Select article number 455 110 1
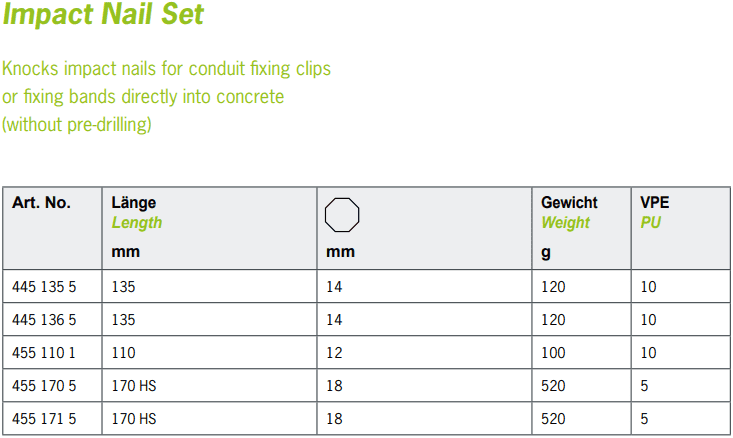 pyautogui.click(x=44, y=353)
